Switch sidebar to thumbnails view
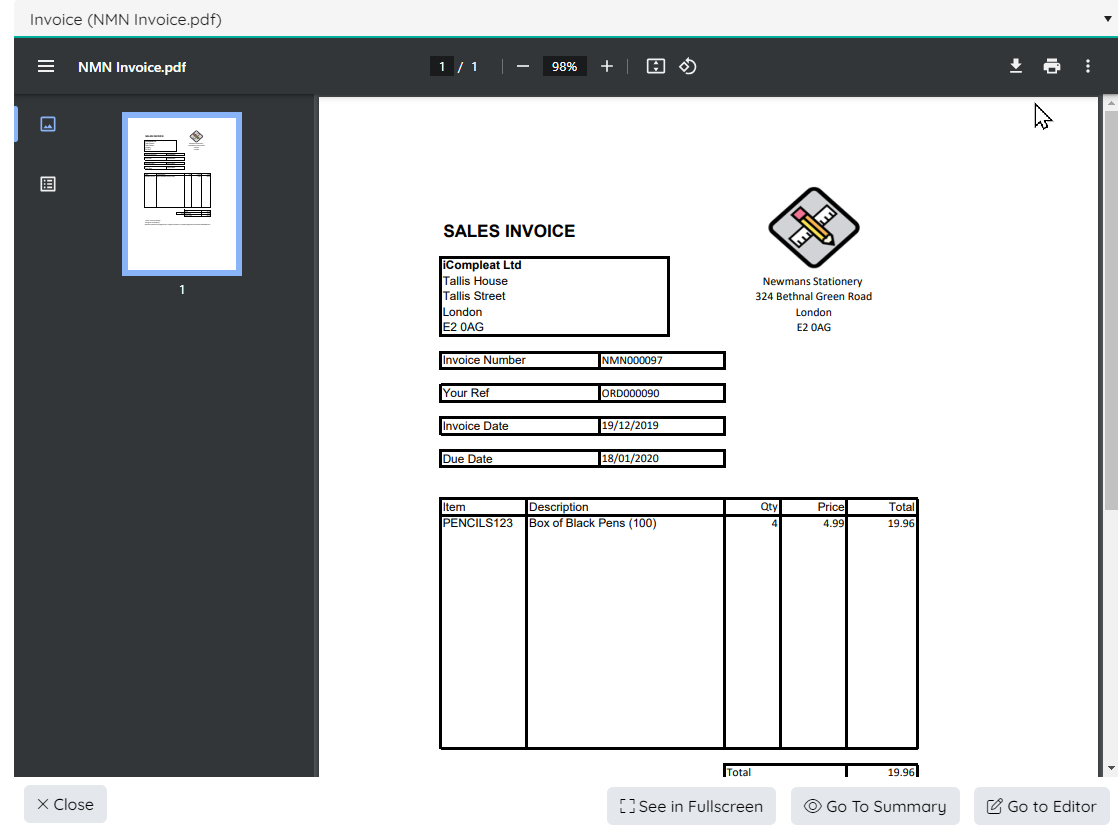 47,124
